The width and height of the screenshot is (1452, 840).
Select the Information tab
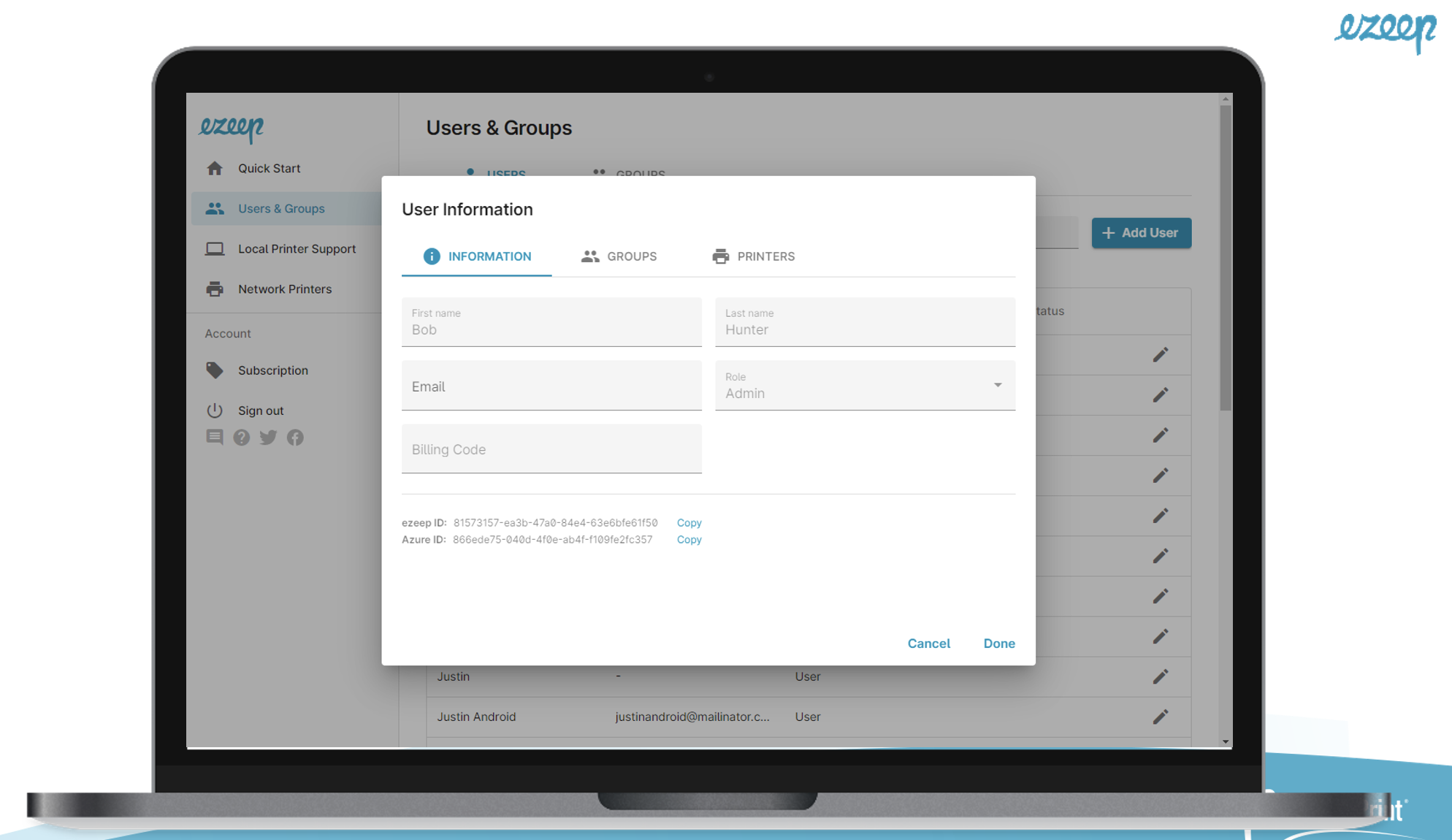pos(477,256)
